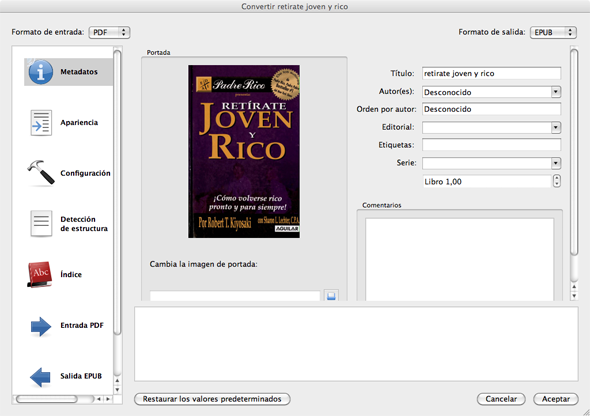Click the Índice Abc book icon
The height and width of the screenshot is (416, 590).
pyautogui.click(x=40, y=274)
